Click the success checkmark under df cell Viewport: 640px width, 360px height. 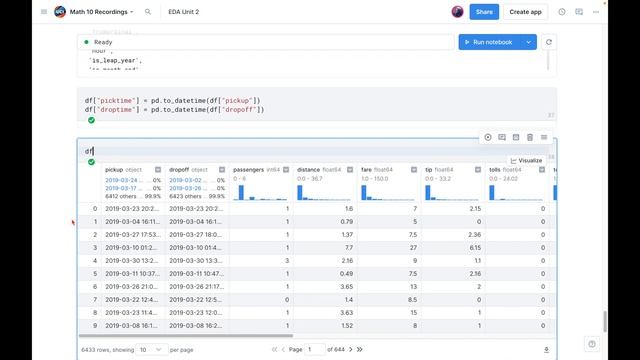click(x=91, y=162)
